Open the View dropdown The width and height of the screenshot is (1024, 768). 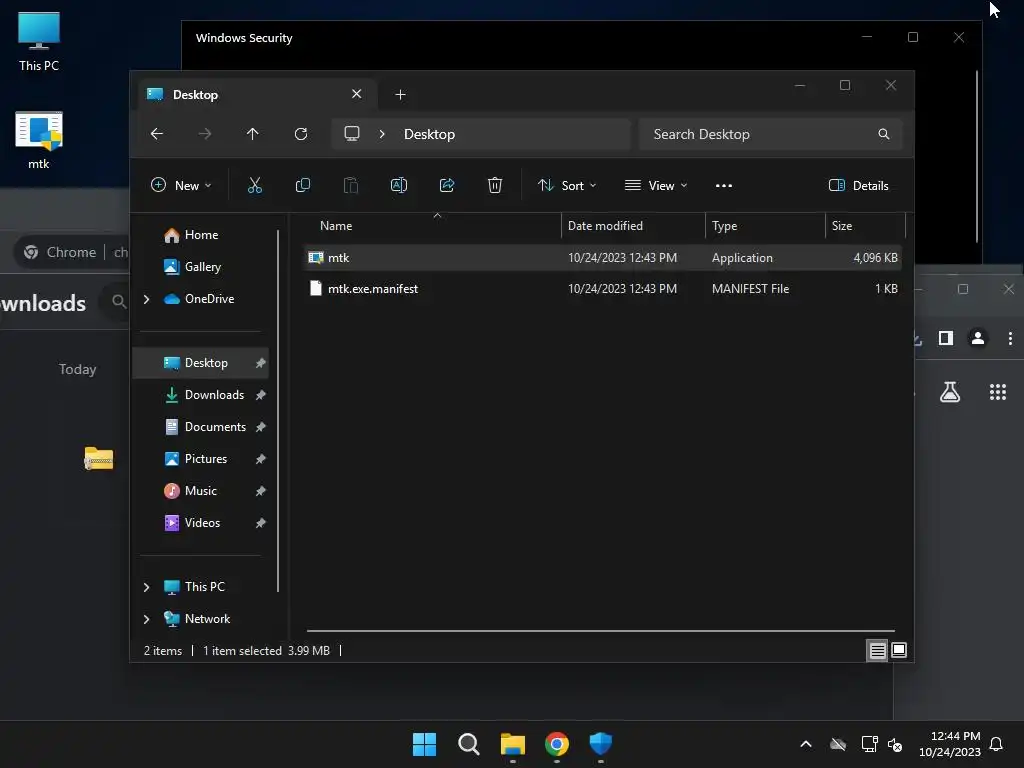pos(656,185)
